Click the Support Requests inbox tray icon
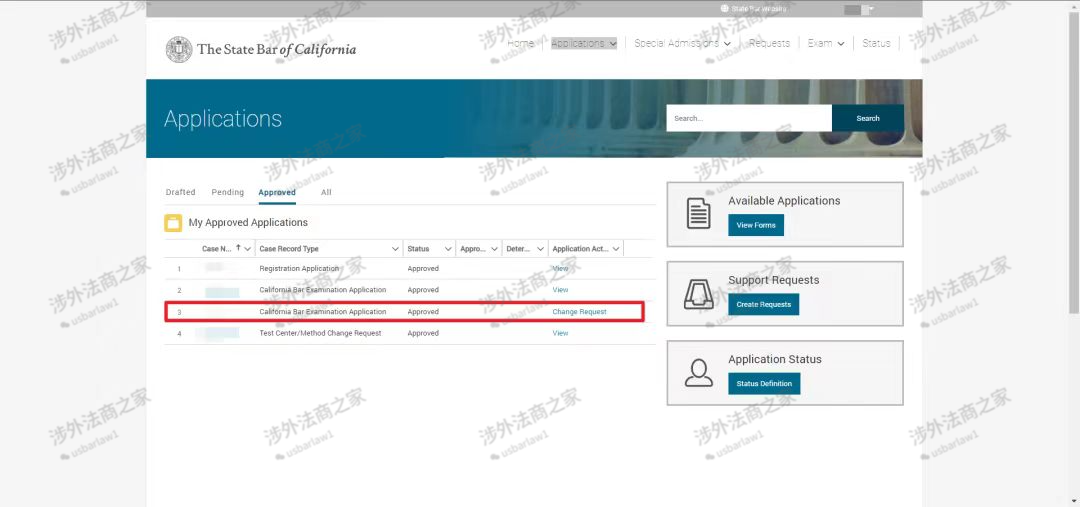The height and width of the screenshot is (507, 1080). [x=698, y=293]
